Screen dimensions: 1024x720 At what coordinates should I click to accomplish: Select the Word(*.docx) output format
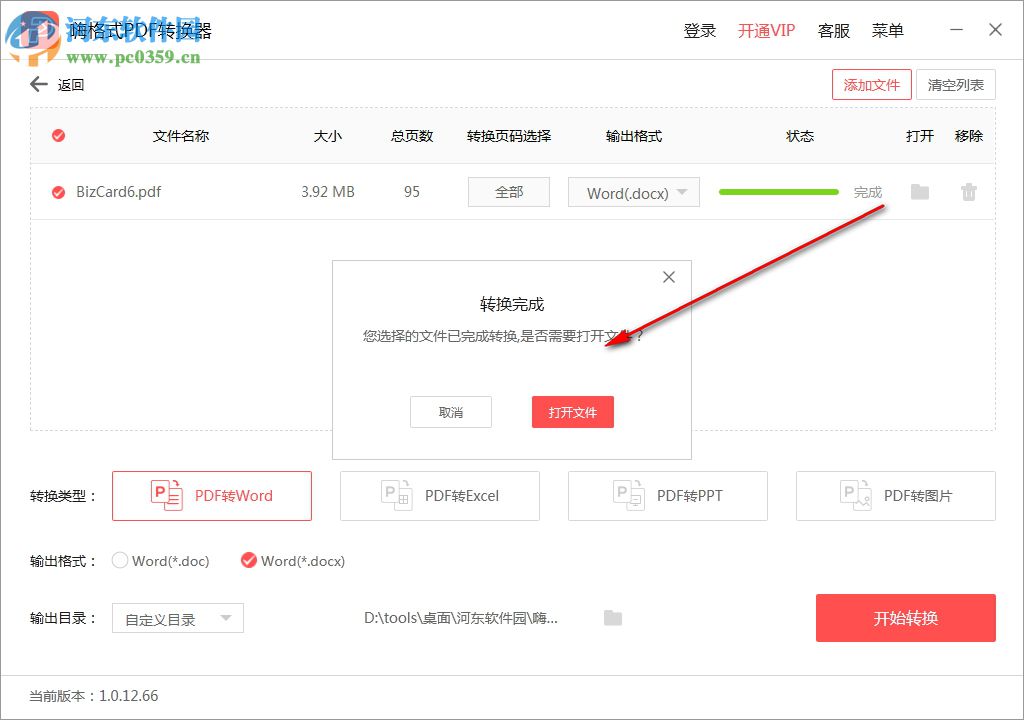248,561
